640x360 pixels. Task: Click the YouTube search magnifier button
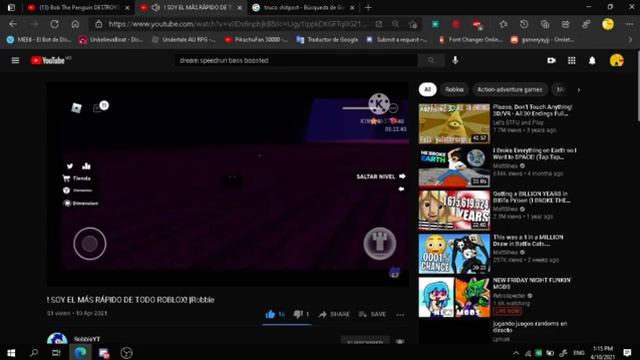pyautogui.click(x=431, y=60)
